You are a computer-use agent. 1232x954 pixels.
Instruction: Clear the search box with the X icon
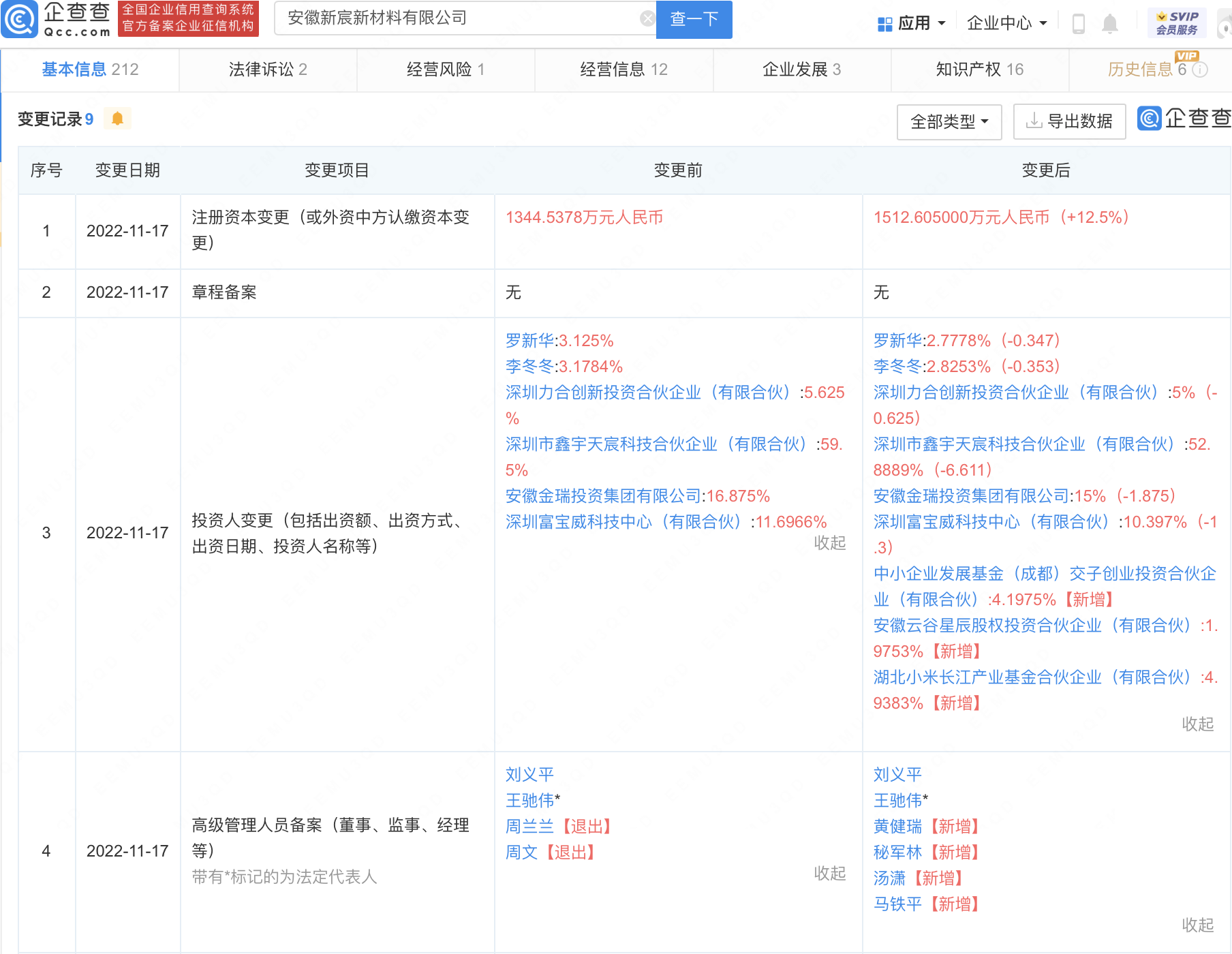pyautogui.click(x=648, y=18)
